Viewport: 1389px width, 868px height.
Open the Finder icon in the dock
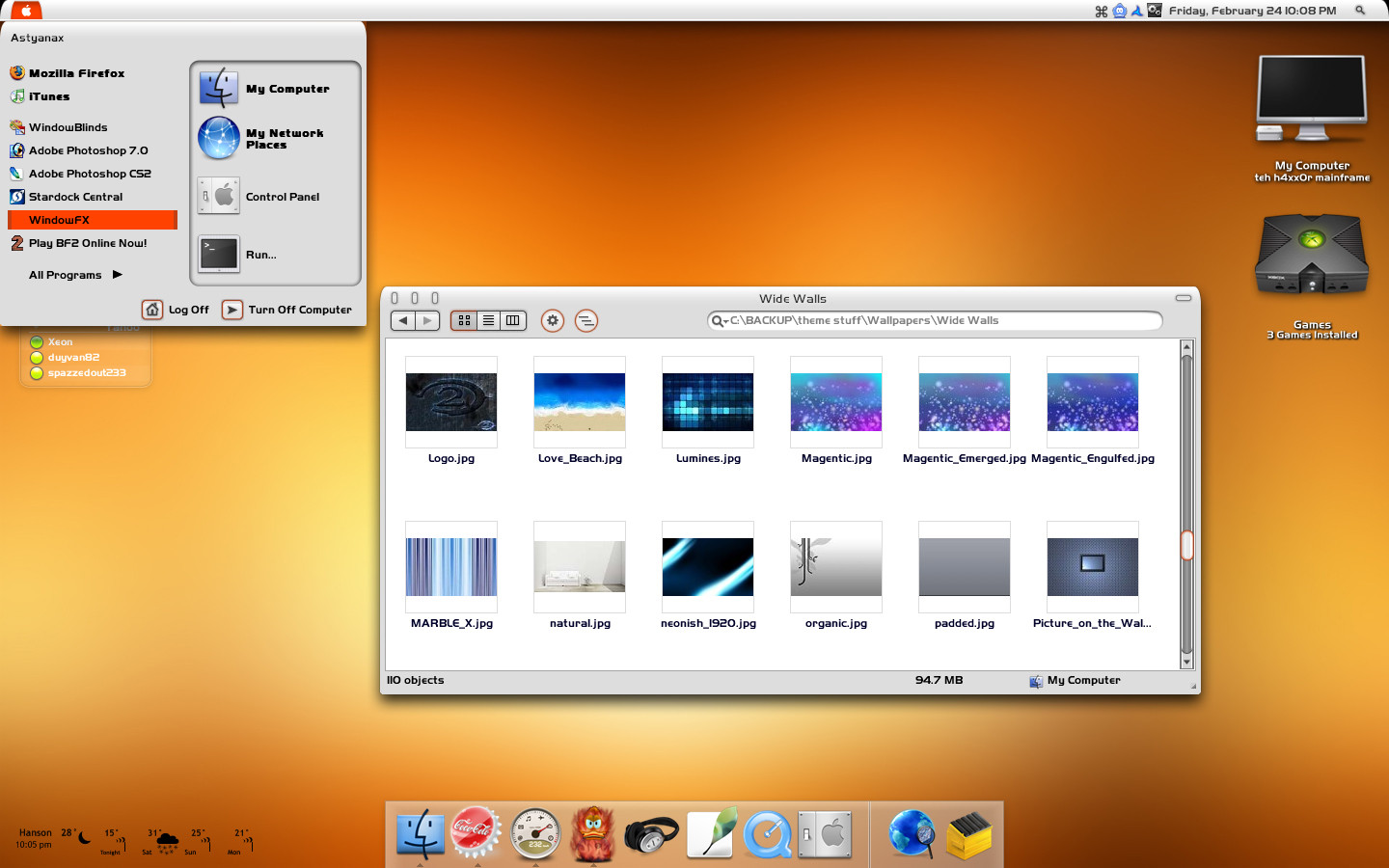(421, 833)
